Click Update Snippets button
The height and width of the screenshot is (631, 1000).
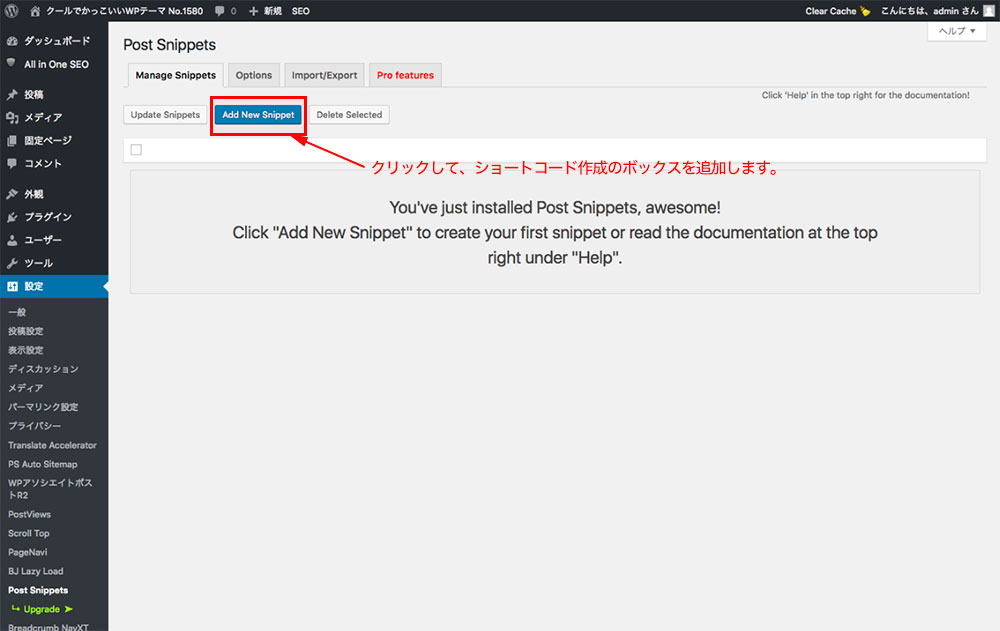coord(165,115)
